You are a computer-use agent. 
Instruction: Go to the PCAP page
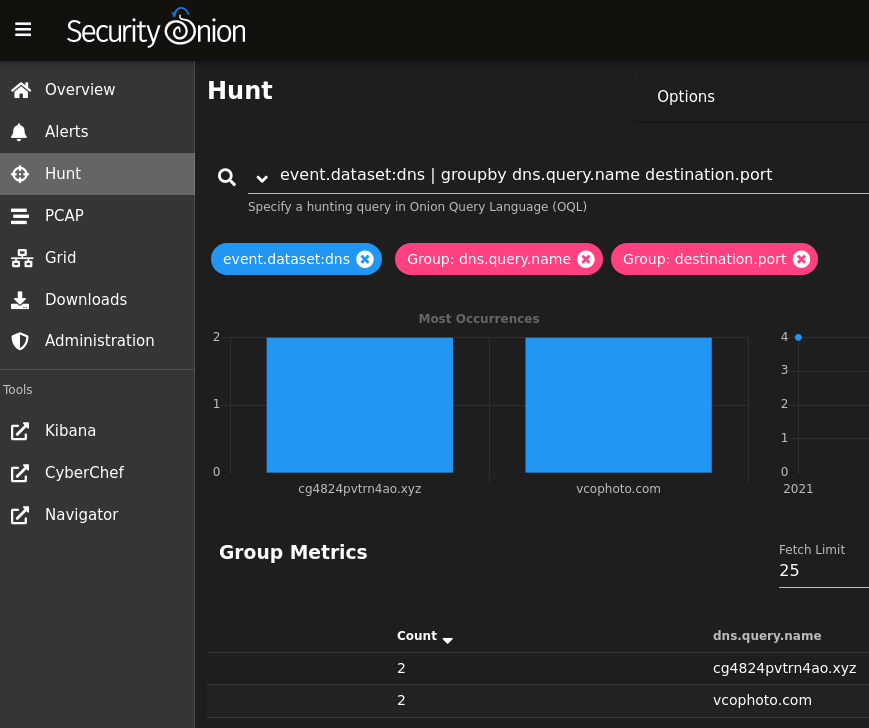point(97,216)
